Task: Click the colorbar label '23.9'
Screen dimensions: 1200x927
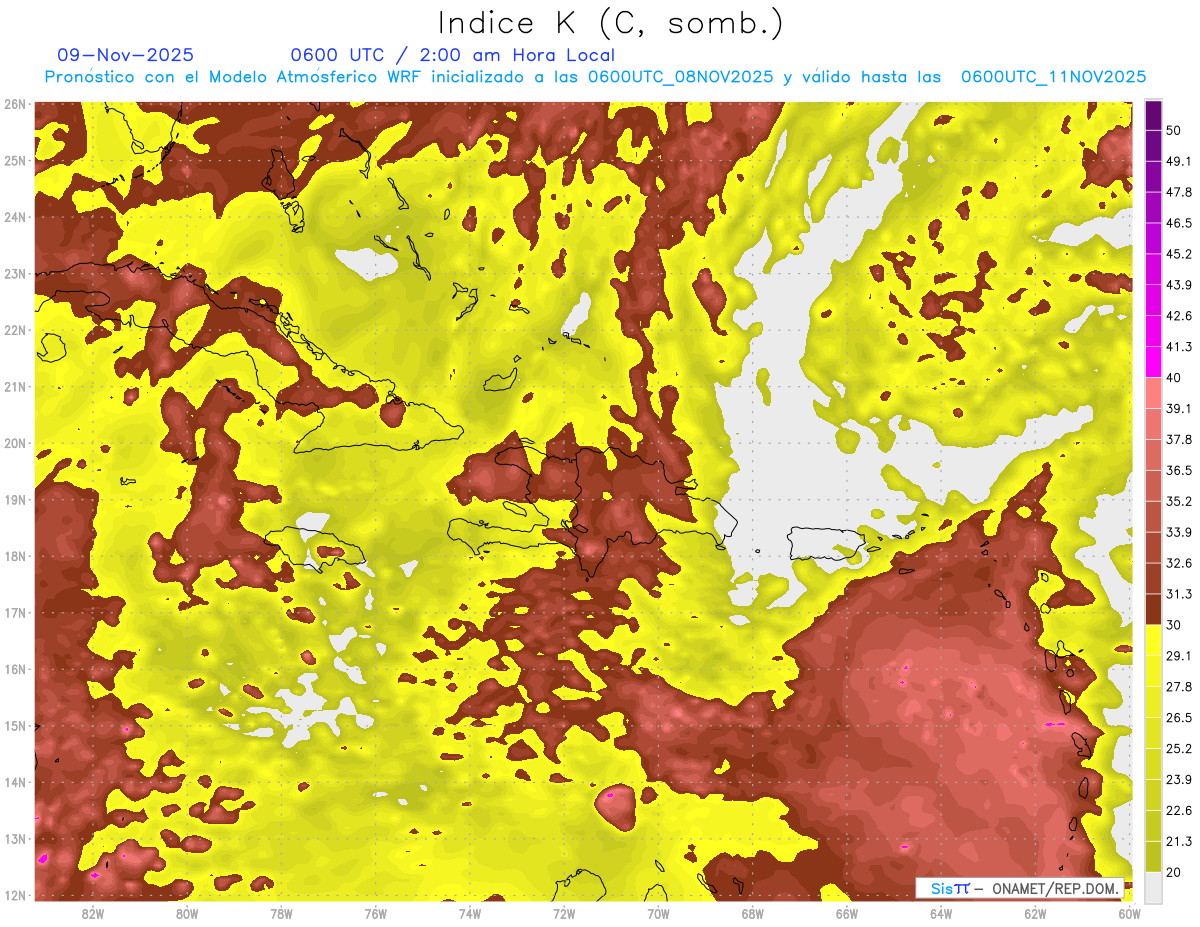Action: pyautogui.click(x=1180, y=779)
